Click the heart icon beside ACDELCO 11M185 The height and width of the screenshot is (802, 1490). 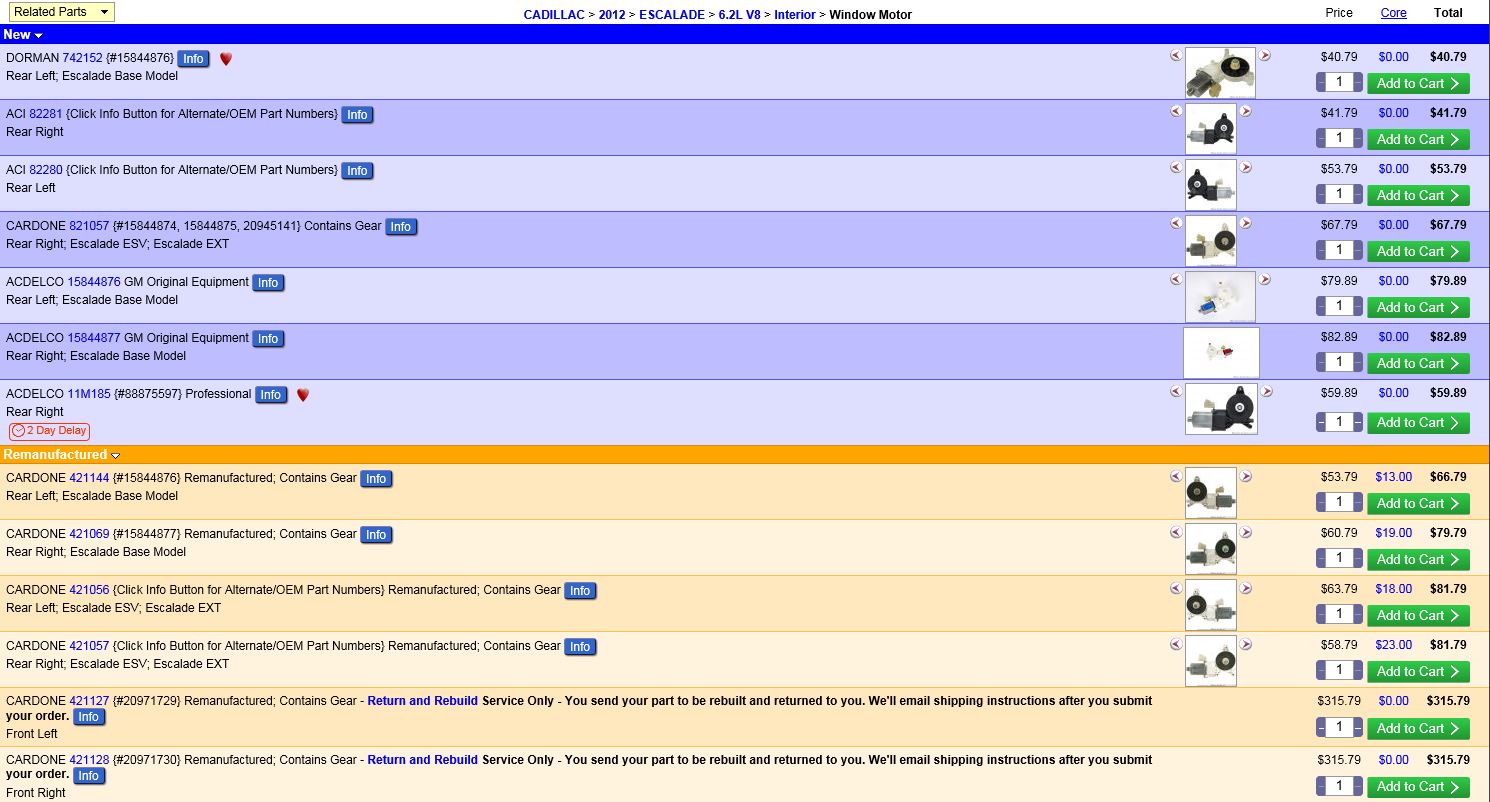303,395
